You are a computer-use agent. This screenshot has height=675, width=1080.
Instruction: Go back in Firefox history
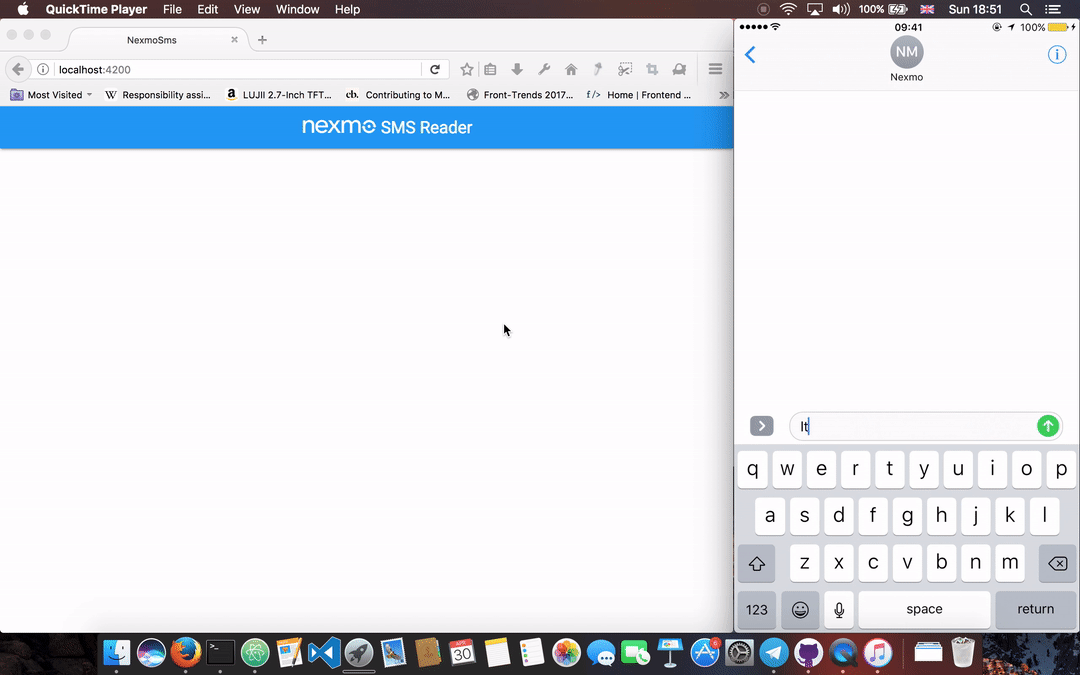[x=18, y=70]
